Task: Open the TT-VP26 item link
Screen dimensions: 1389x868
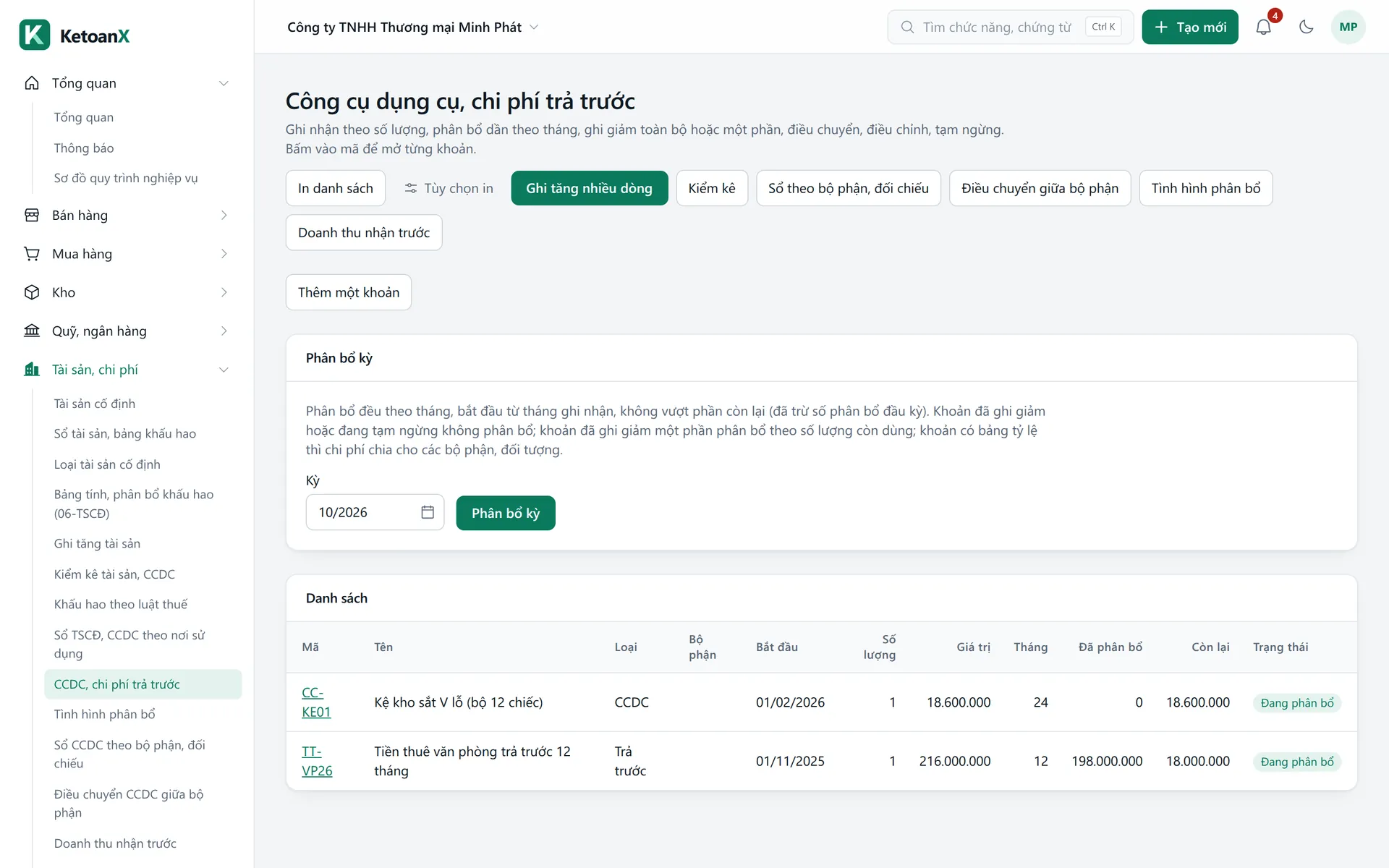Action: pyautogui.click(x=317, y=761)
